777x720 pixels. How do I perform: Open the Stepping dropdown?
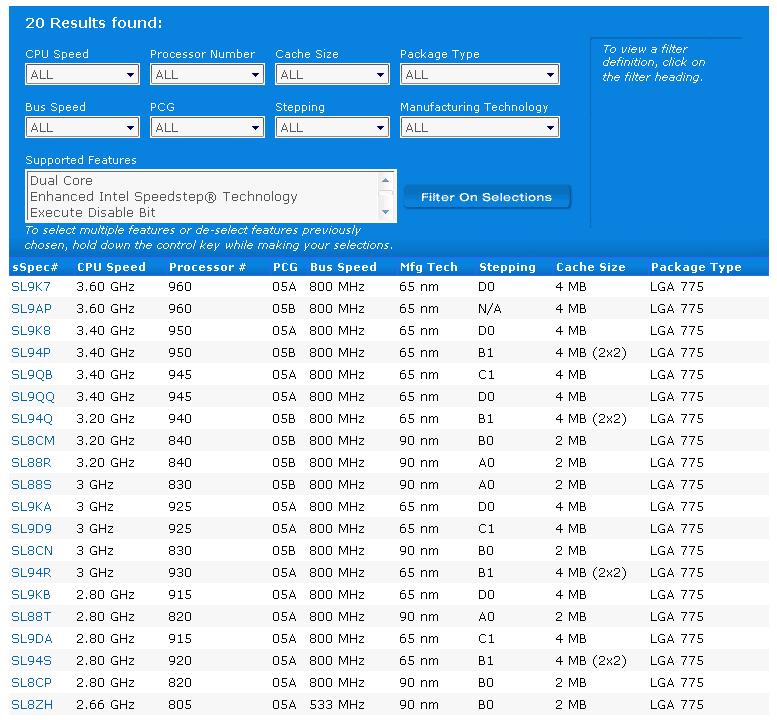332,128
